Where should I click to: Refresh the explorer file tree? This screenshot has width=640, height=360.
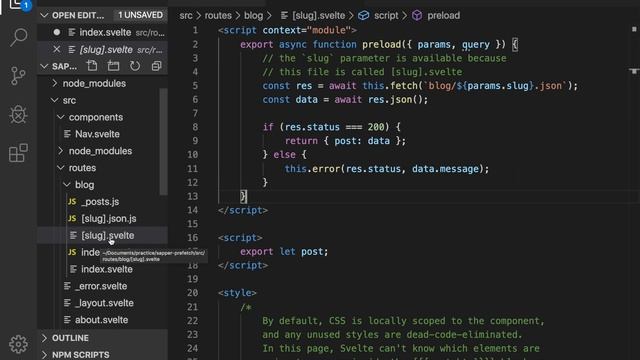(x=135, y=66)
